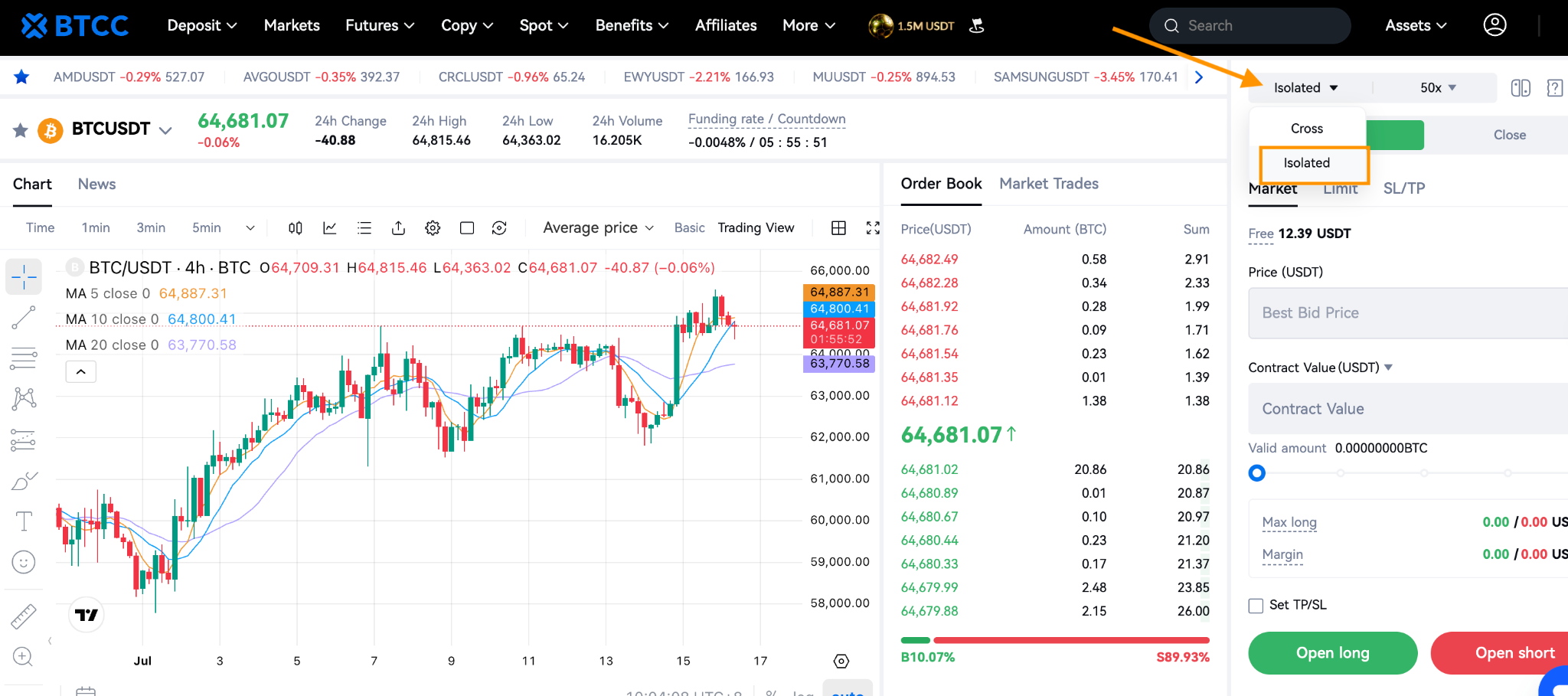Expand the BTCUSDT pair selector
Image resolution: width=1568 pixels, height=696 pixels.
[165, 131]
